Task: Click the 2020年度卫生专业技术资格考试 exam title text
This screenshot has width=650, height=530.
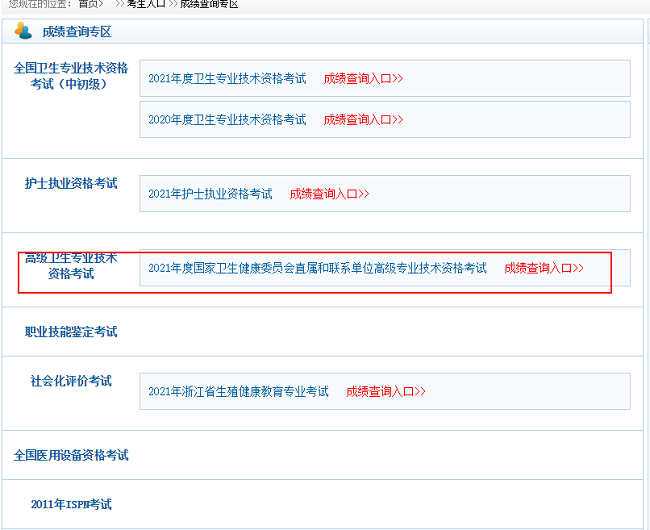Action: tap(227, 119)
